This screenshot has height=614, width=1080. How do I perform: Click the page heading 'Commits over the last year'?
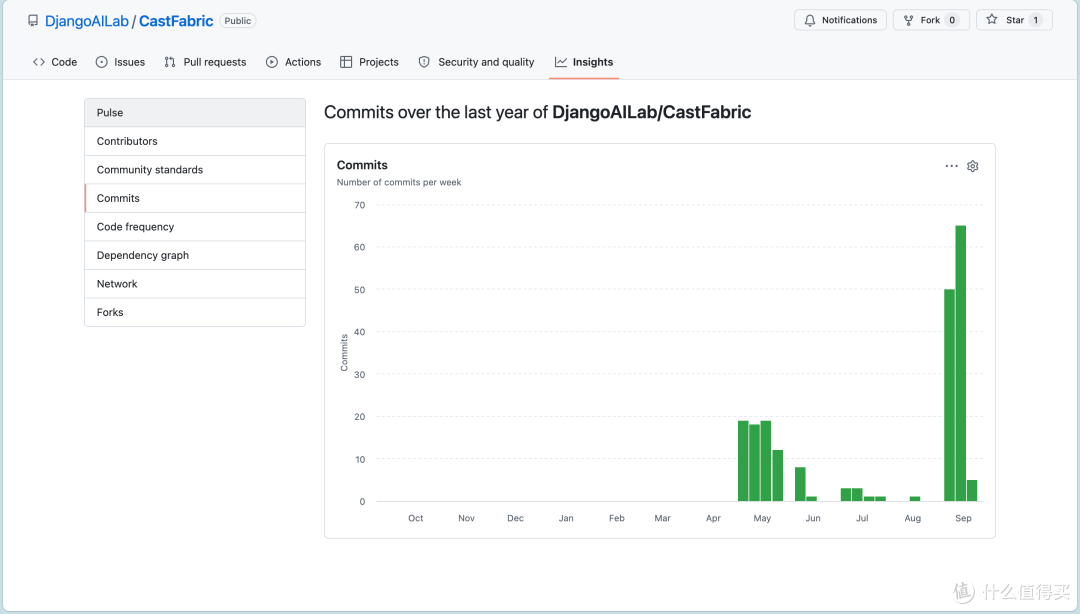[537, 112]
